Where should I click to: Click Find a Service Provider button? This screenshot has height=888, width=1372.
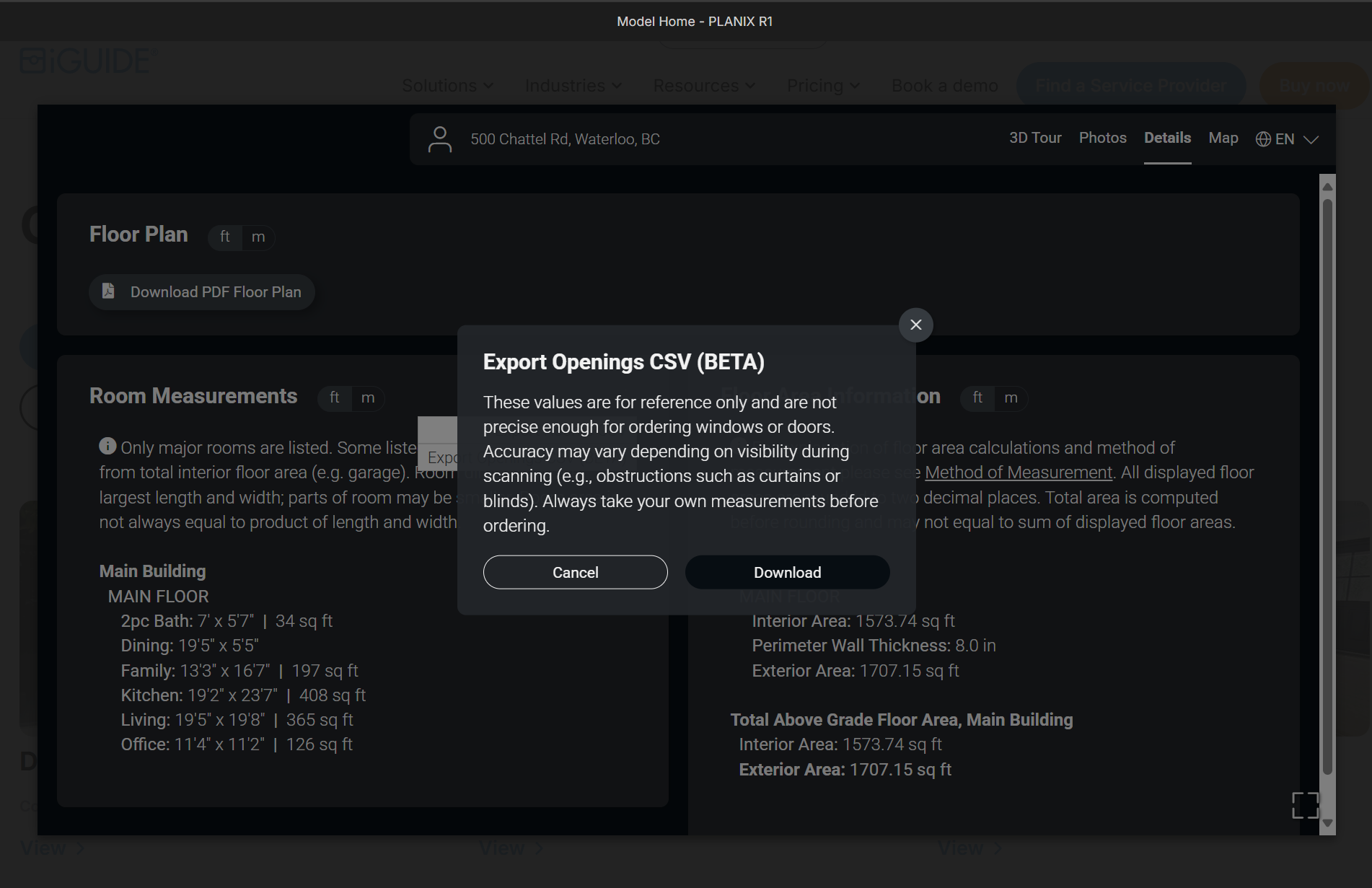(1131, 86)
